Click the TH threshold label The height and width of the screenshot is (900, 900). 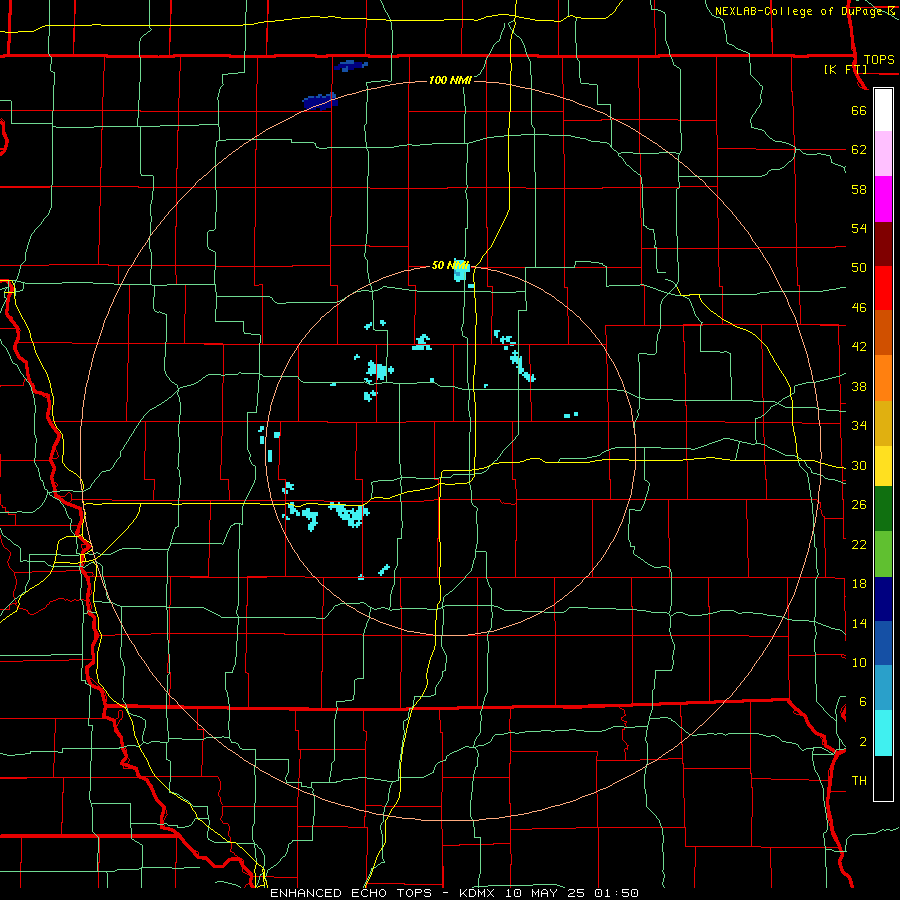coord(859,781)
